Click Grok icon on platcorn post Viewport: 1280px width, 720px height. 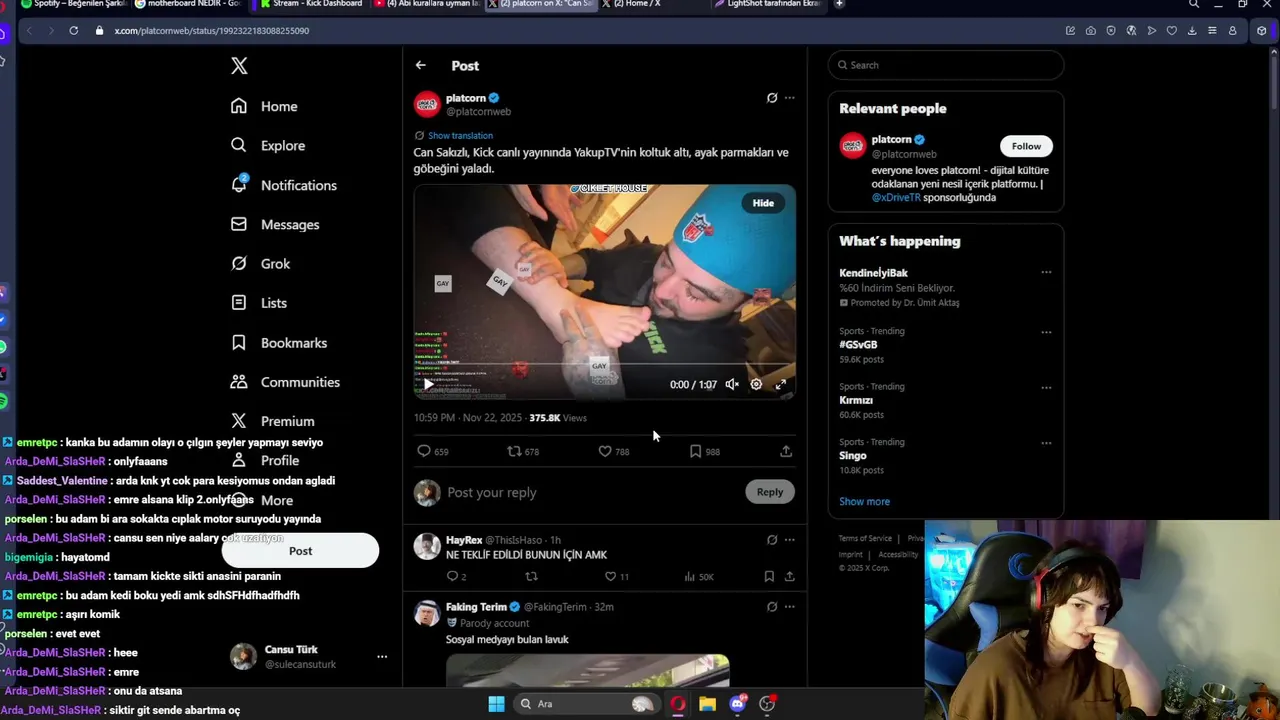tap(772, 98)
